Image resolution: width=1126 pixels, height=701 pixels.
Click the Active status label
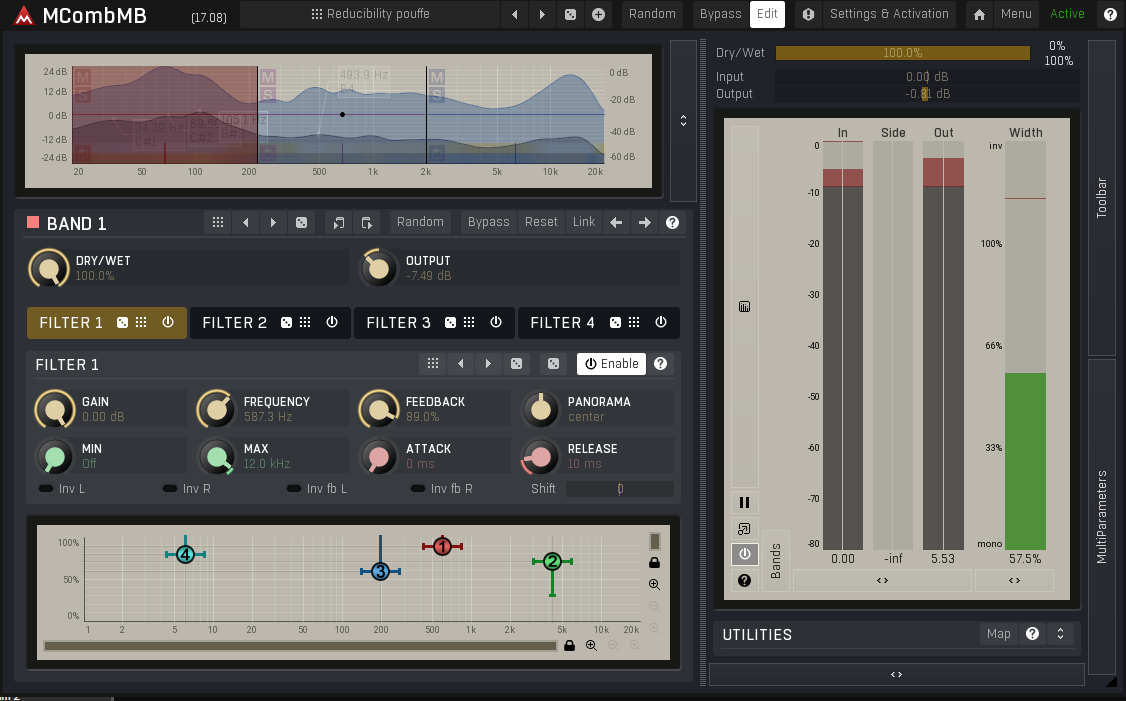point(1067,14)
